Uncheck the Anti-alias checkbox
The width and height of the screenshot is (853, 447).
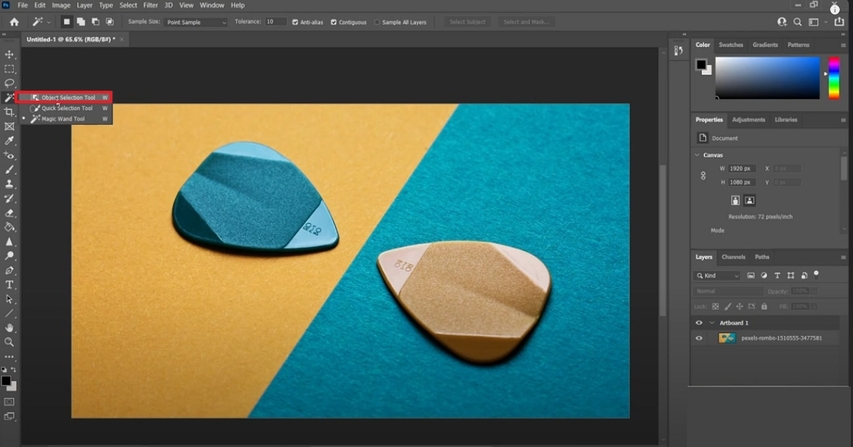(296, 22)
